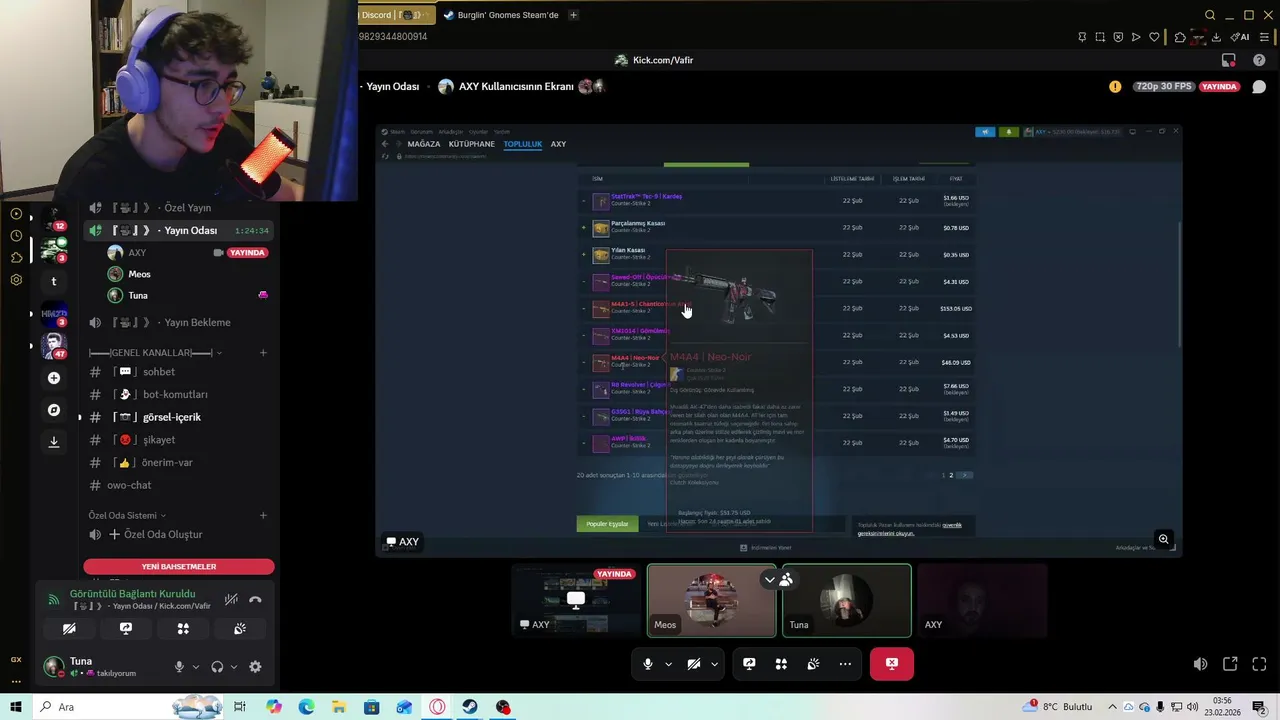
Task: Turn on camera in call controls bar
Action: click(x=694, y=664)
